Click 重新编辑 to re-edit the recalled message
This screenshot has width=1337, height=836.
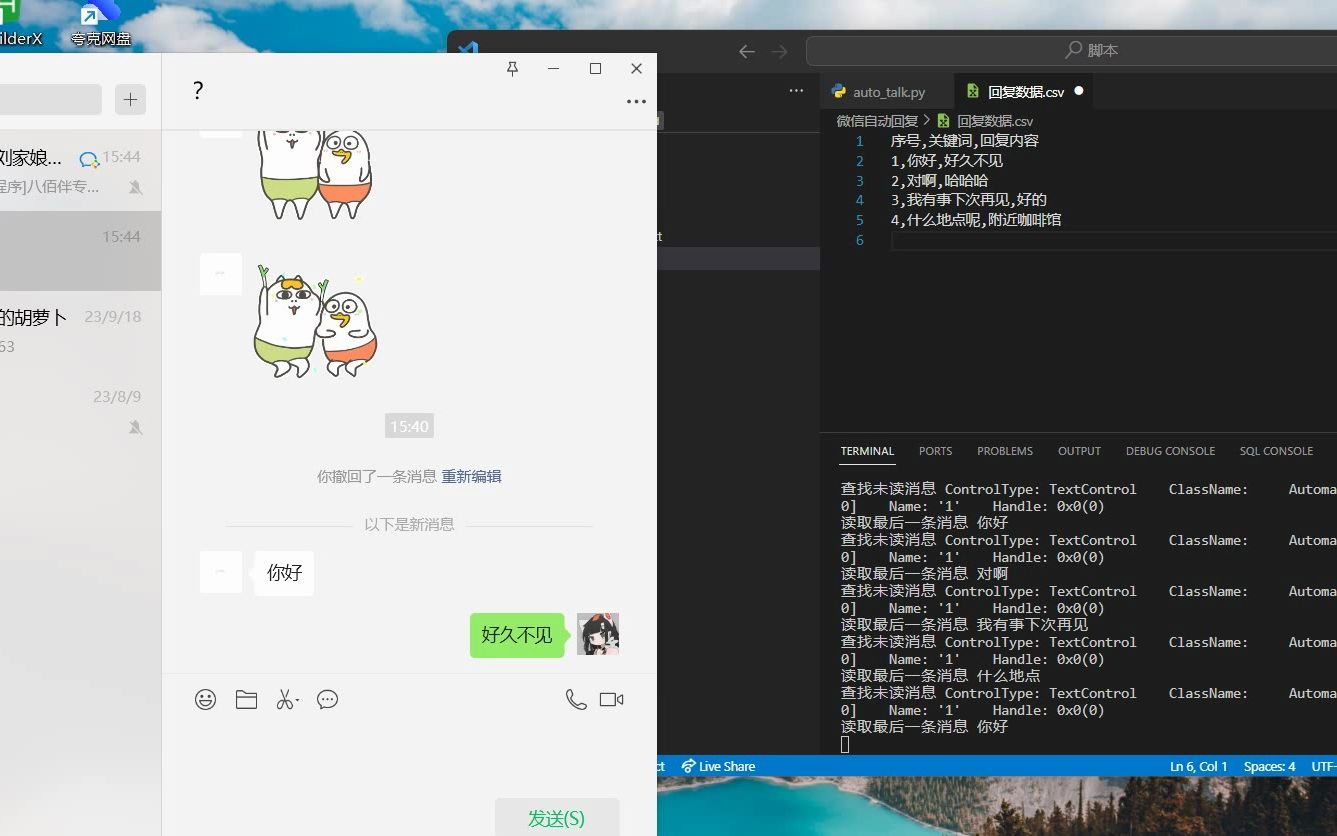click(471, 476)
